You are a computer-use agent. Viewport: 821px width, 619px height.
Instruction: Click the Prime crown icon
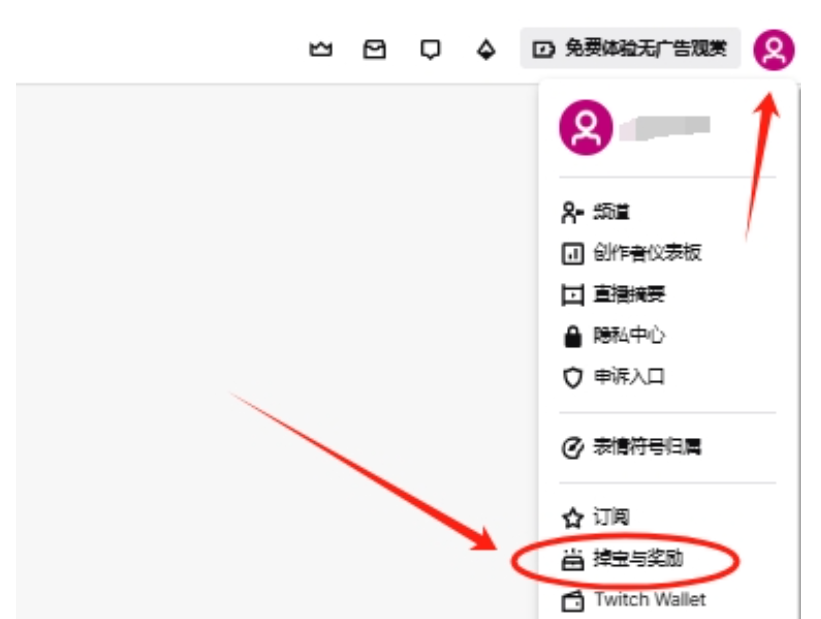tap(320, 49)
